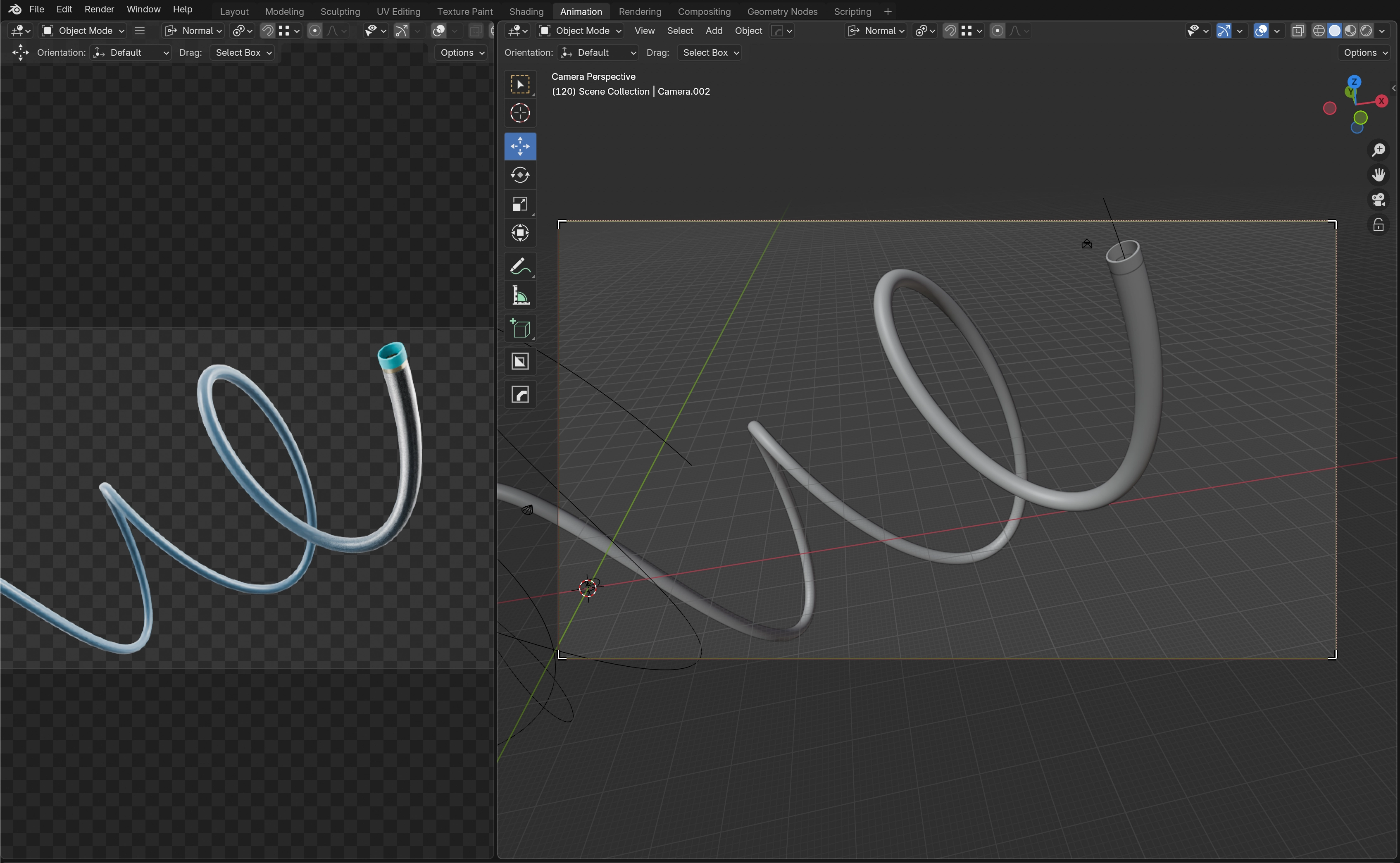Select the Add Cube tool
This screenshot has height=863, width=1400.
pyautogui.click(x=520, y=329)
